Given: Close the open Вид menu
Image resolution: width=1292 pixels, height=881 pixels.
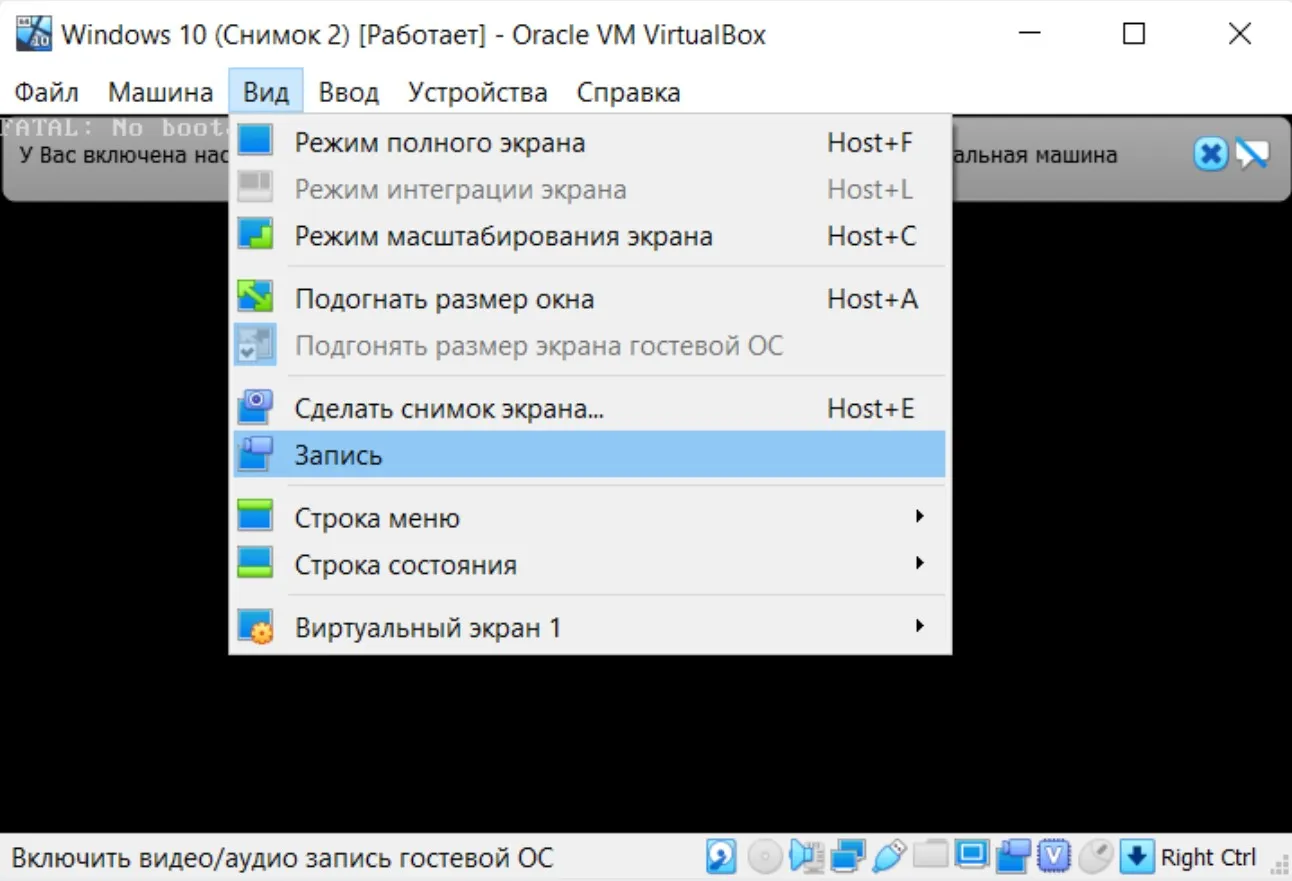Looking at the screenshot, I should [x=266, y=93].
